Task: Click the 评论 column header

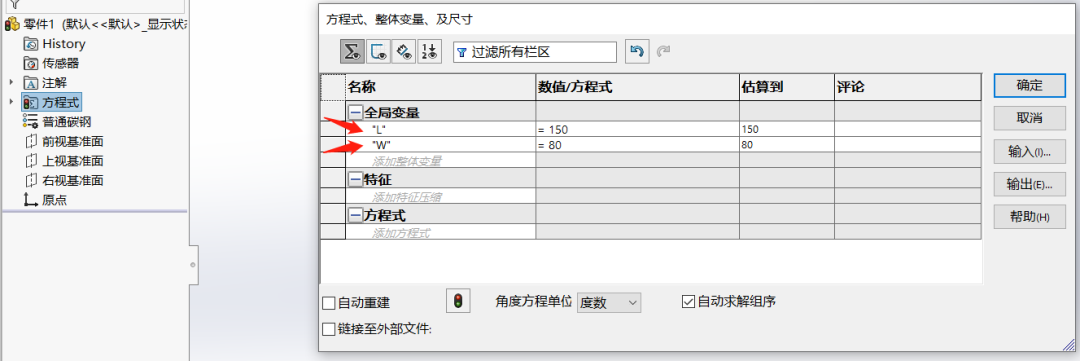Action: coord(908,87)
